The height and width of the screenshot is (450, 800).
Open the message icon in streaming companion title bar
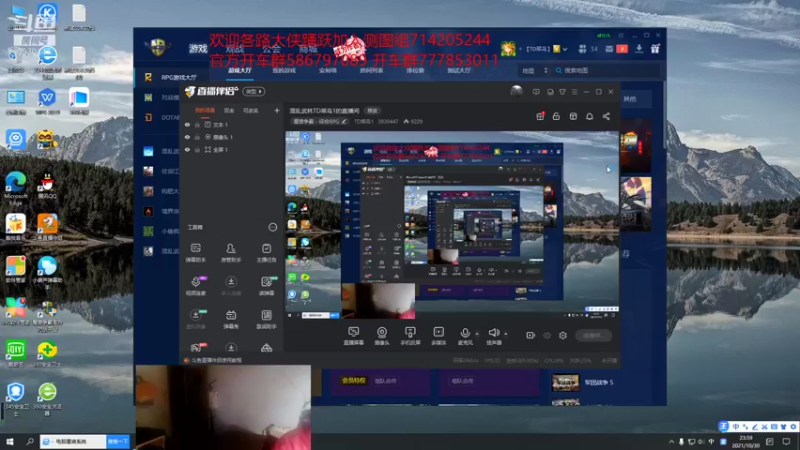tap(536, 92)
